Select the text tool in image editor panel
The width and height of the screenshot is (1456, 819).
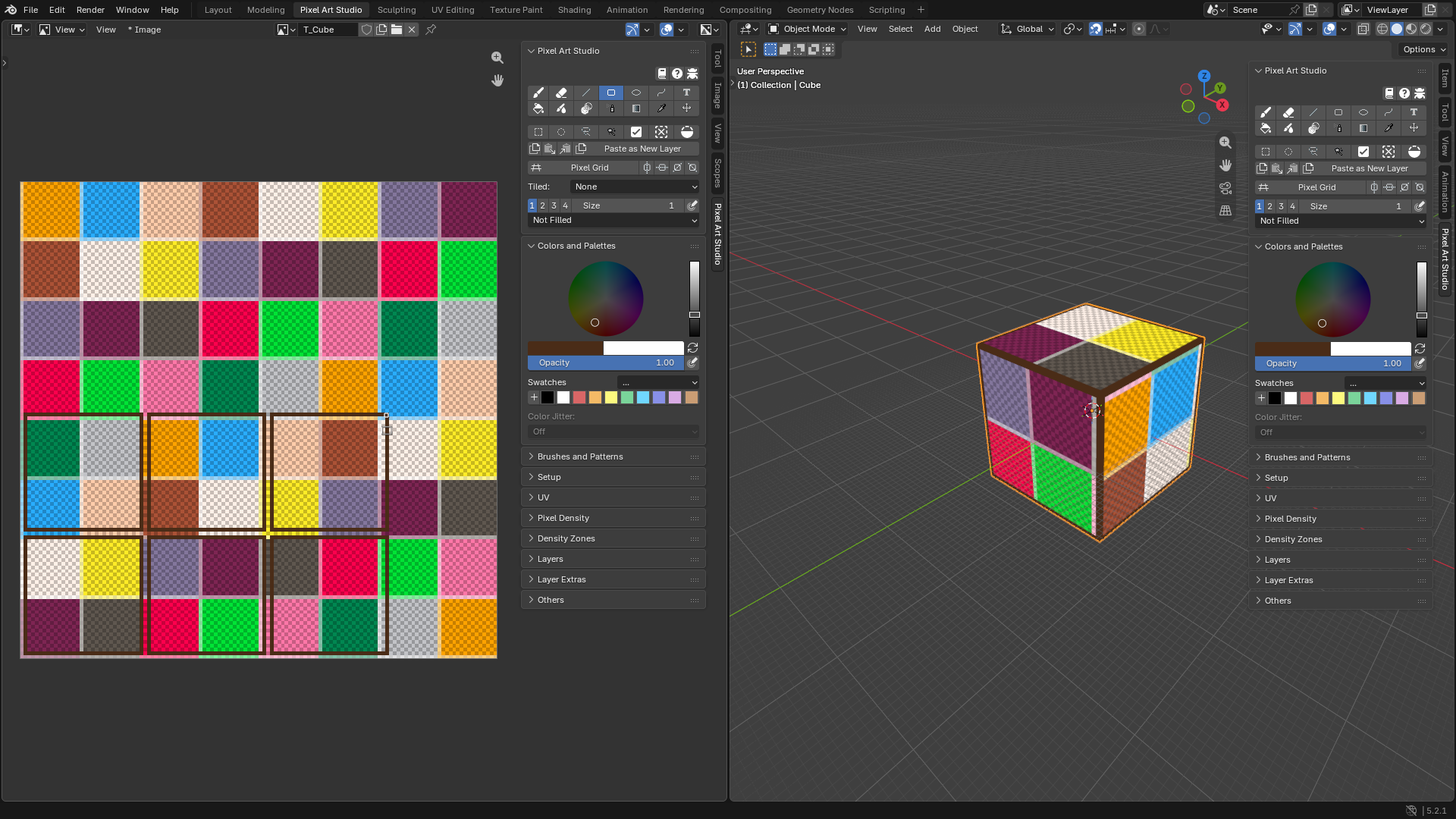coord(686,93)
